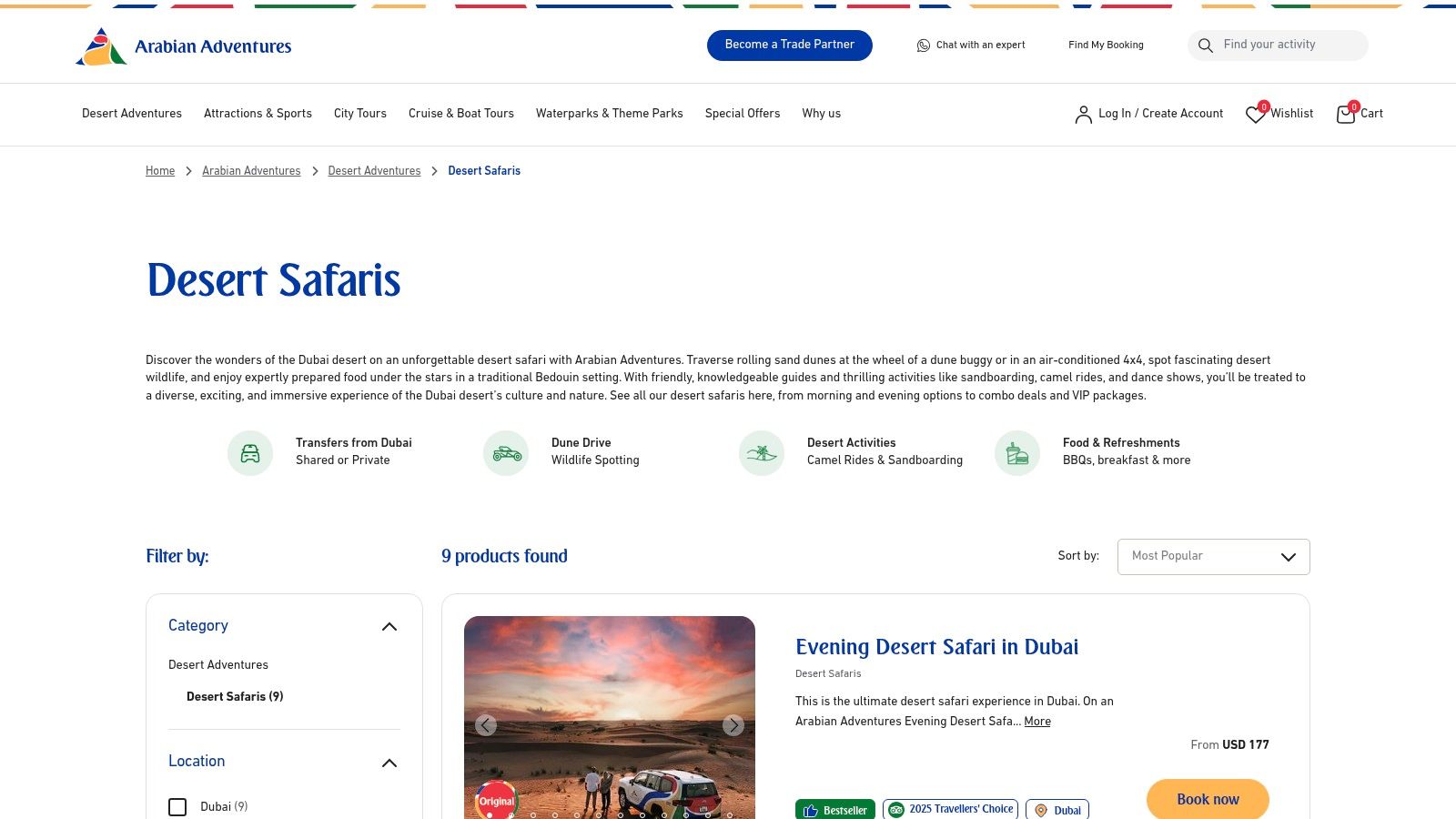The height and width of the screenshot is (819, 1456).
Task: Click the Dune Drive buggy icon
Action: [x=505, y=452]
